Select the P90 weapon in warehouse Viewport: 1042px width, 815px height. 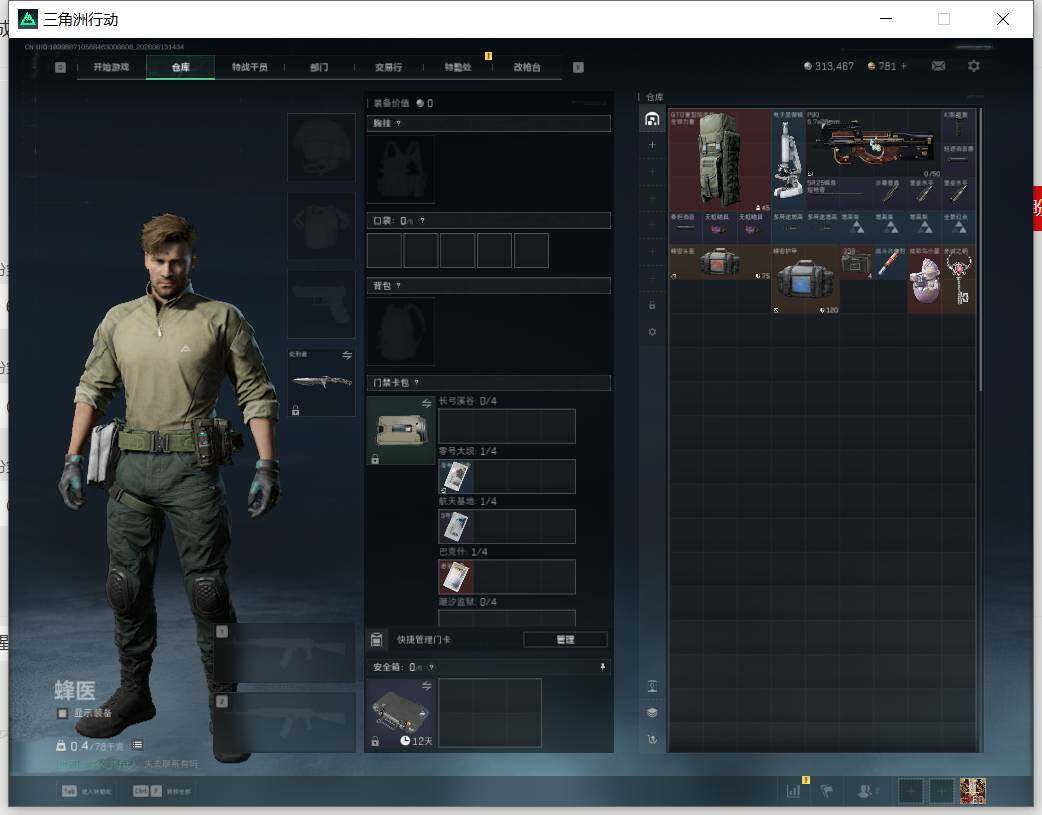873,144
